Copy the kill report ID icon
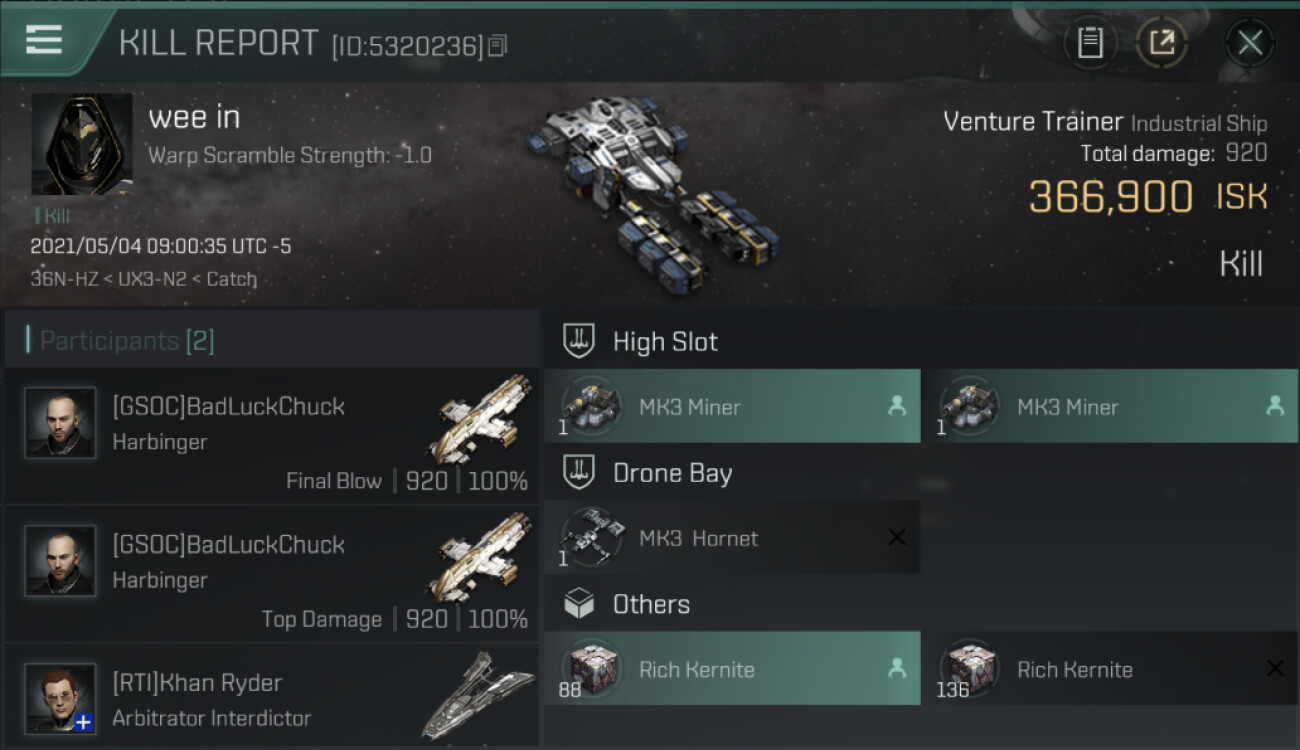The image size is (1300, 750). [x=497, y=46]
